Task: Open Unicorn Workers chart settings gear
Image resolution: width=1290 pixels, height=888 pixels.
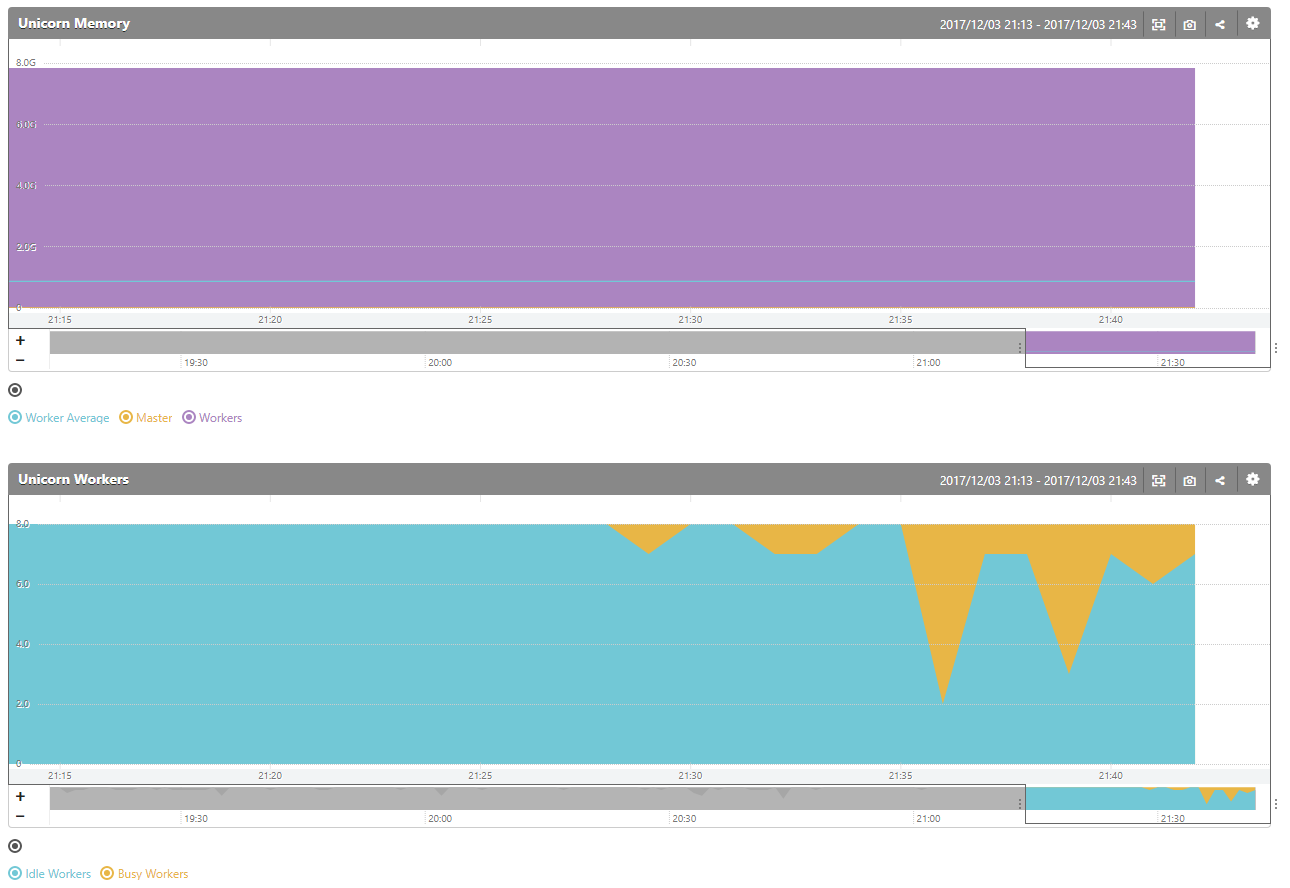Action: point(1252,479)
